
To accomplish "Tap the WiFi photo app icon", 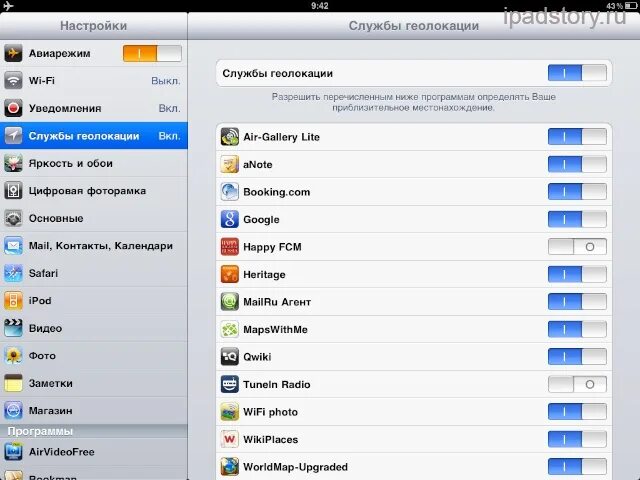I will [229, 412].
